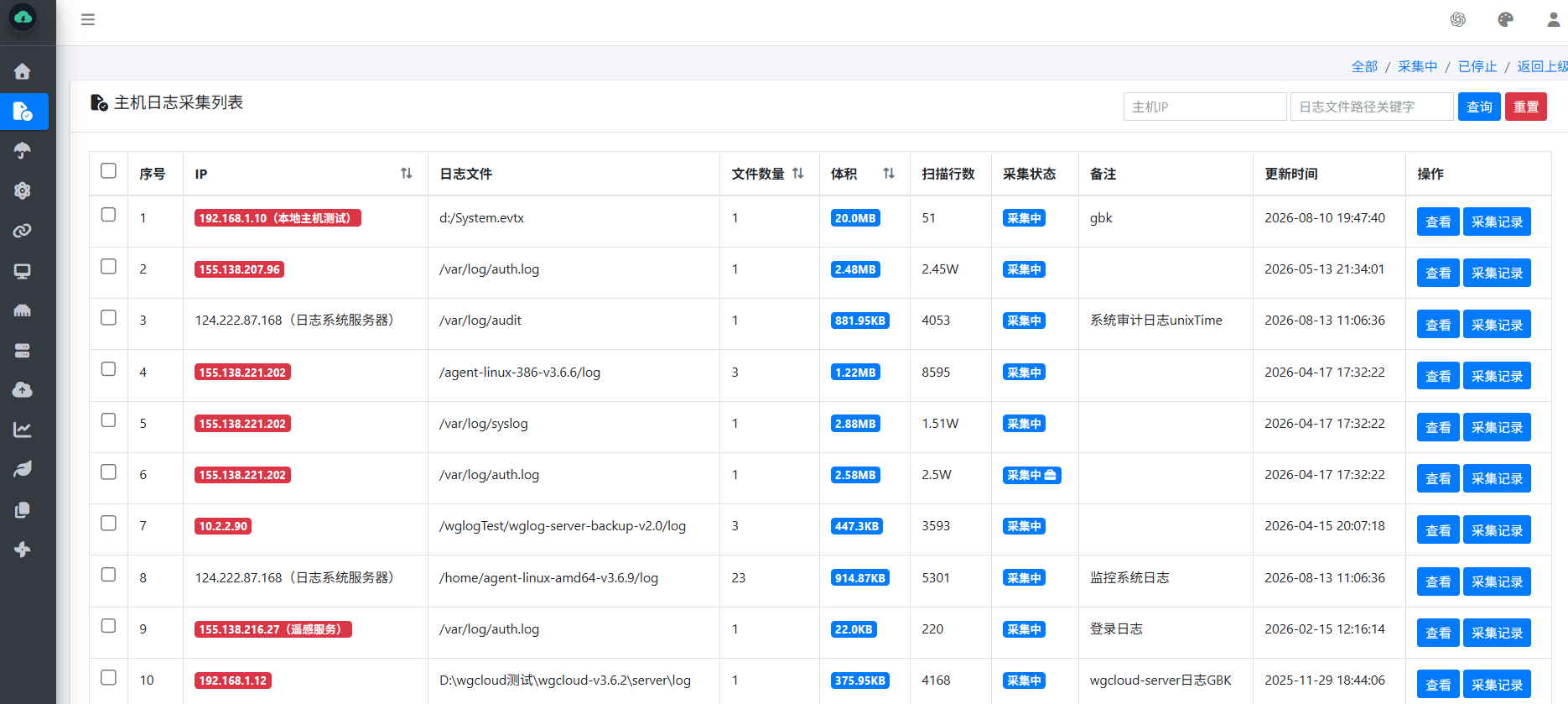Open the theme palette icon in the header
Image resolution: width=1568 pixels, height=704 pixels.
1506,19
